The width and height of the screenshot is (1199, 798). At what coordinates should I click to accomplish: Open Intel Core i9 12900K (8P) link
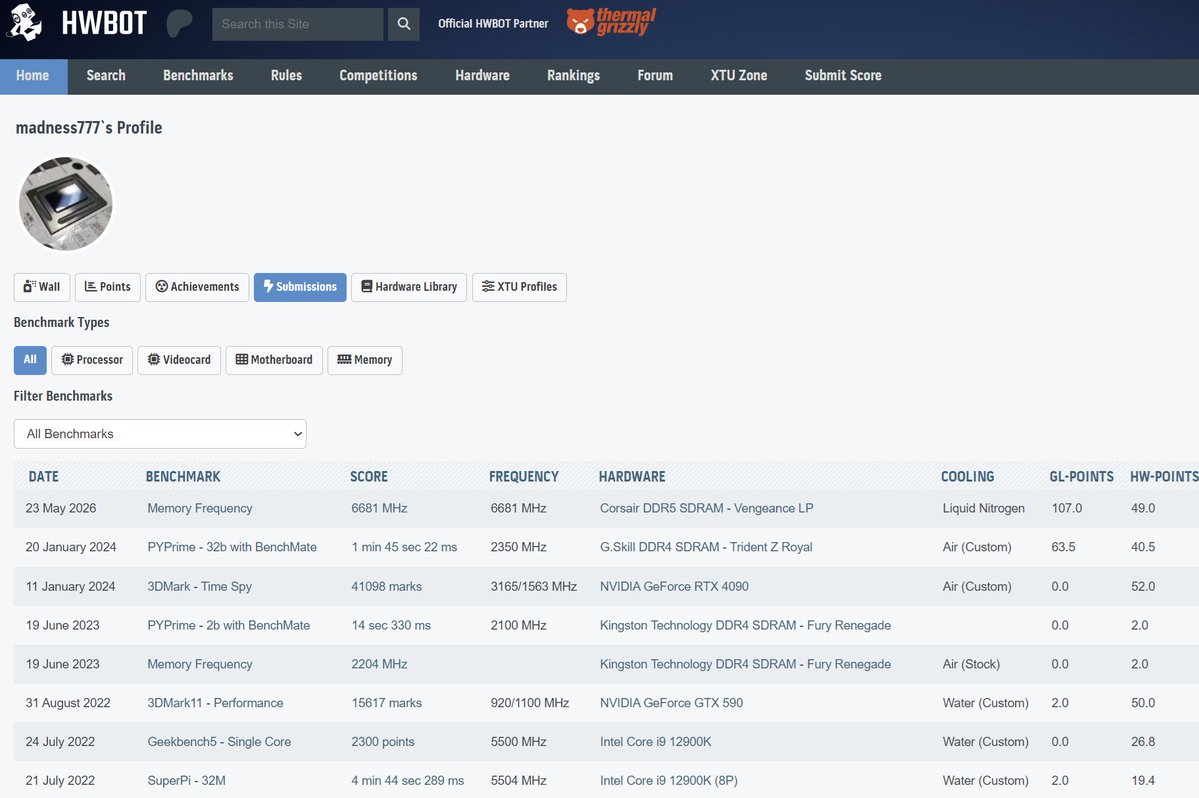pyautogui.click(x=668, y=781)
